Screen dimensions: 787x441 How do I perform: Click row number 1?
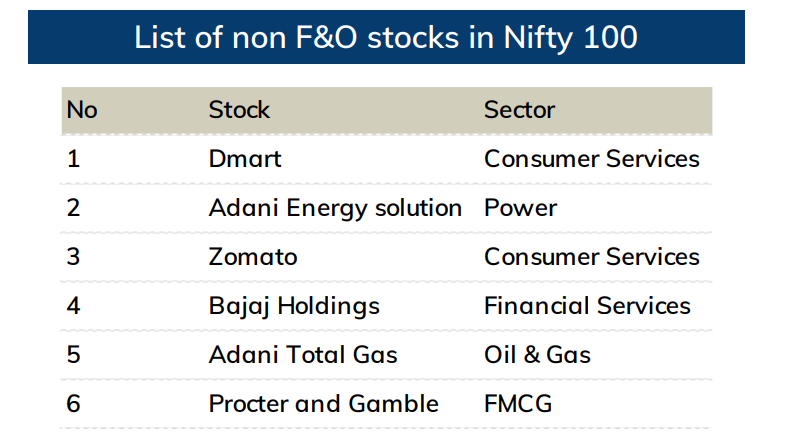(73, 158)
